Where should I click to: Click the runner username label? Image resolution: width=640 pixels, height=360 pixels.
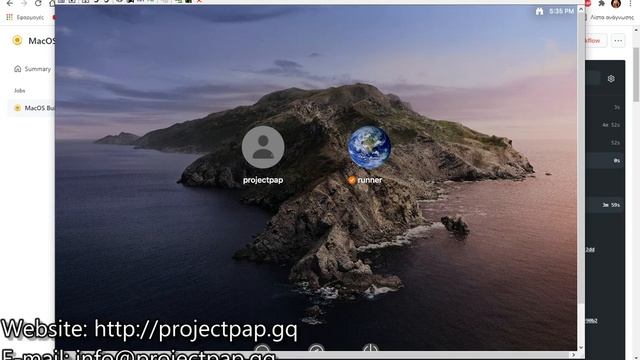370,180
